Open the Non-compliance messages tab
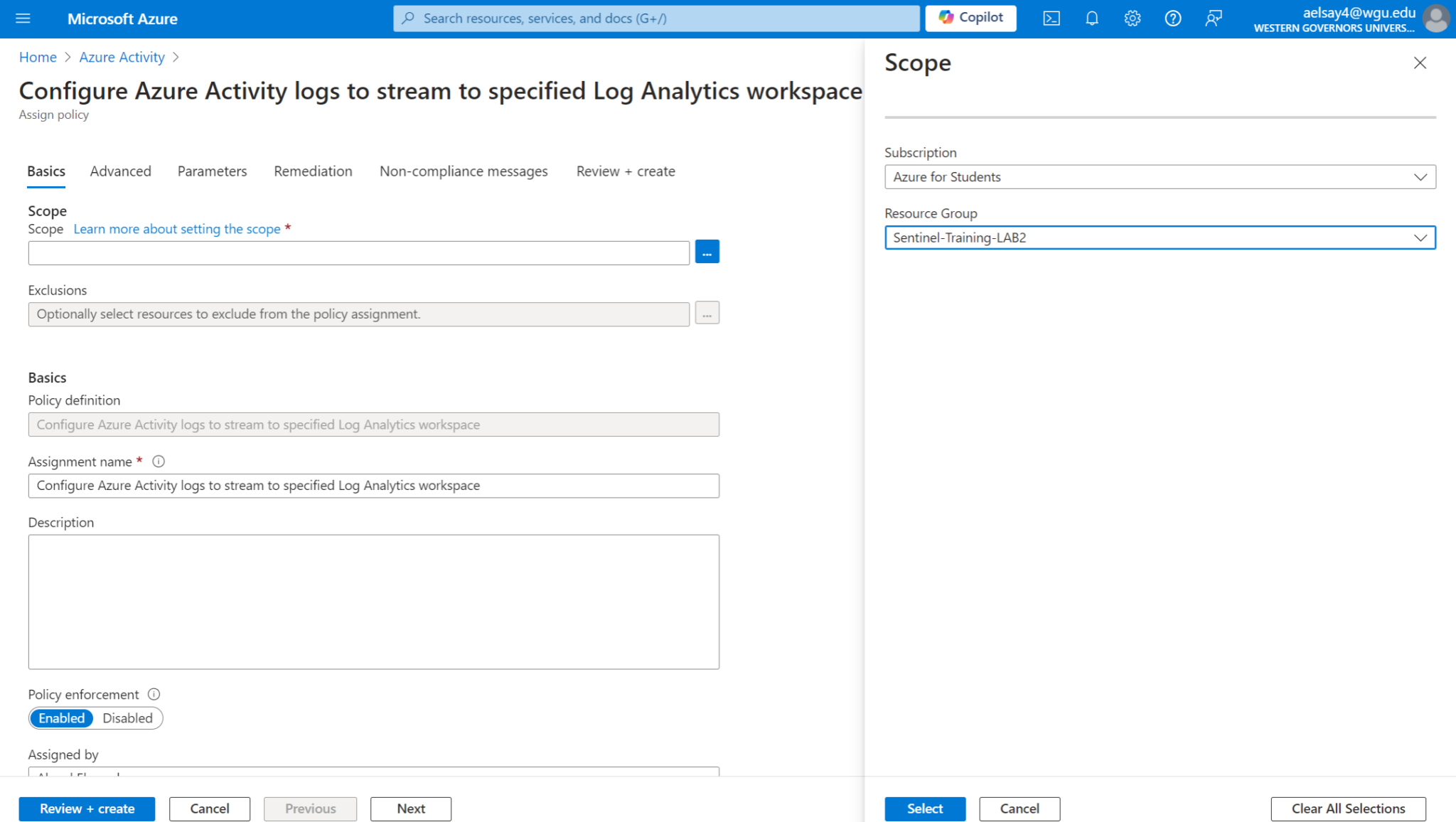The height and width of the screenshot is (822, 1456). [x=464, y=171]
